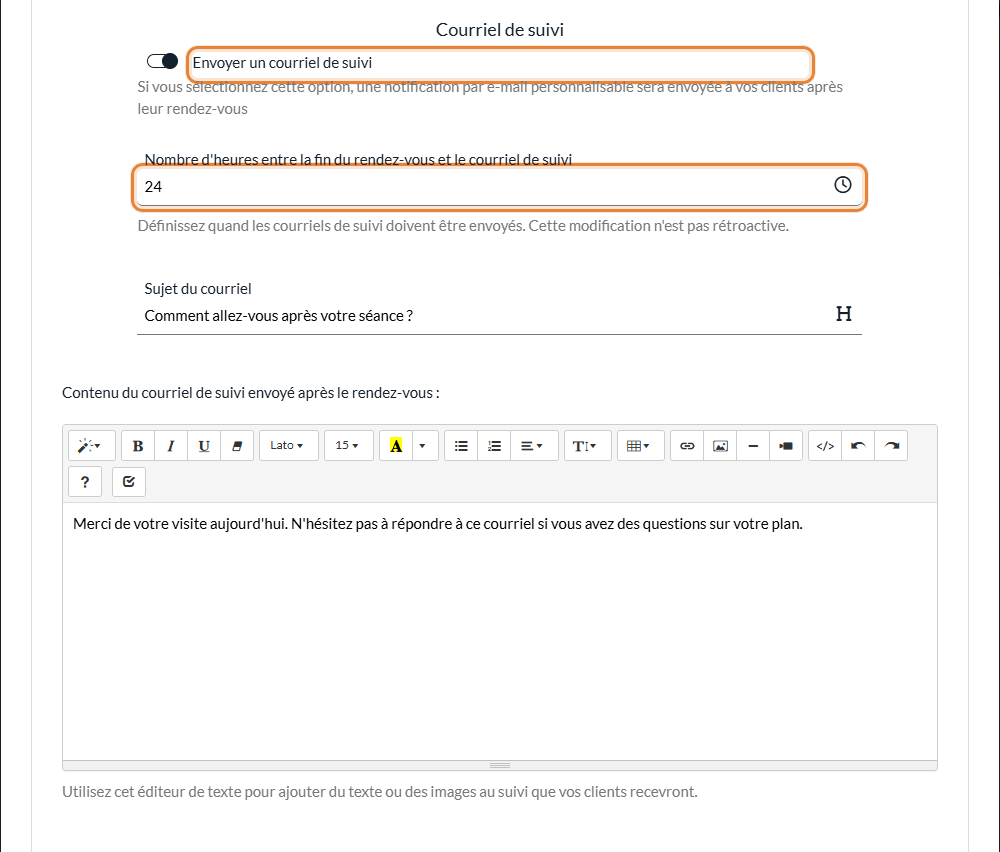This screenshot has height=852, width=1000.
Task: Click the 'Utilisez cet éditeur de texte' hint
Action: tap(379, 791)
